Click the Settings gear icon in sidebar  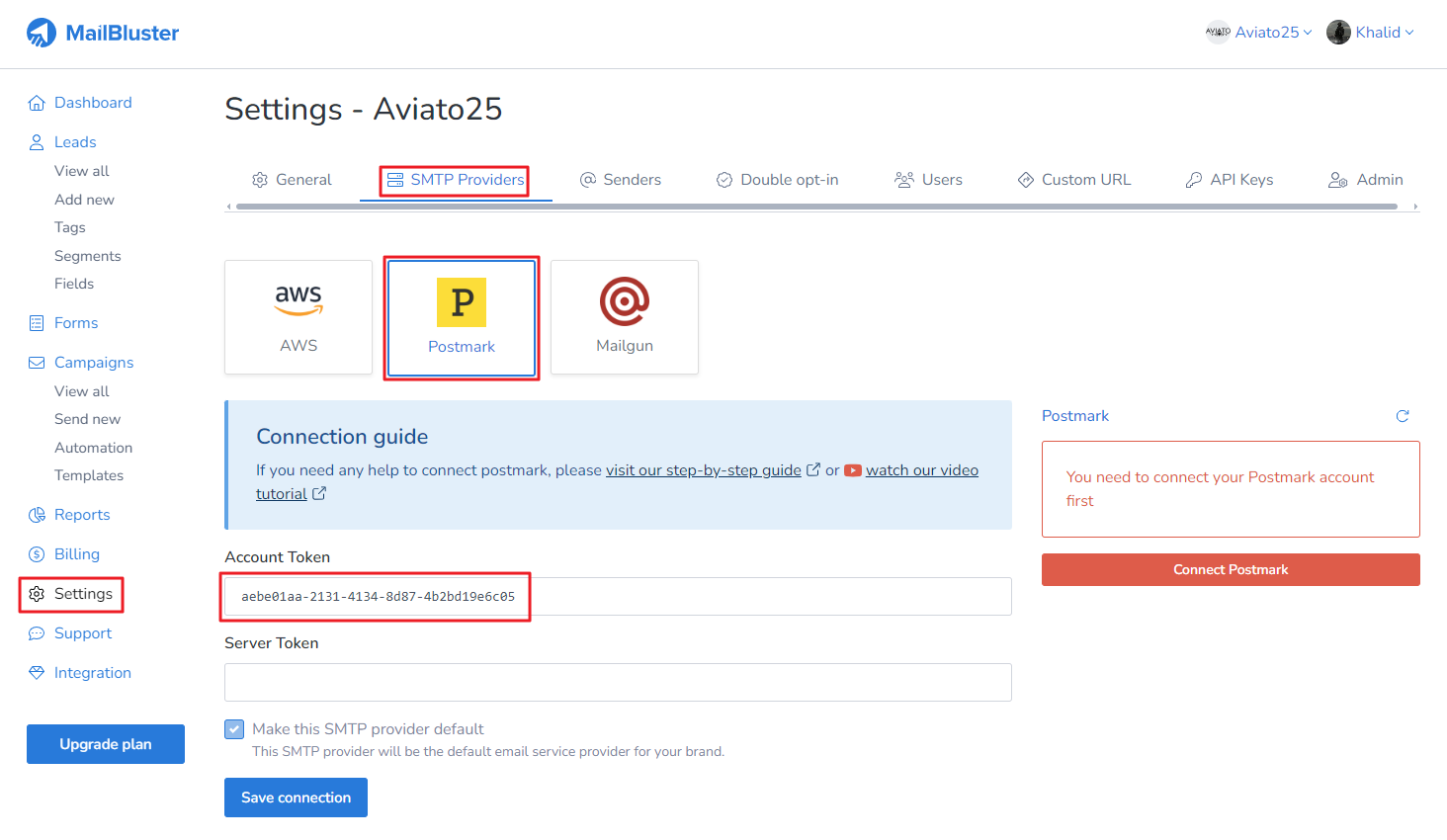37,594
